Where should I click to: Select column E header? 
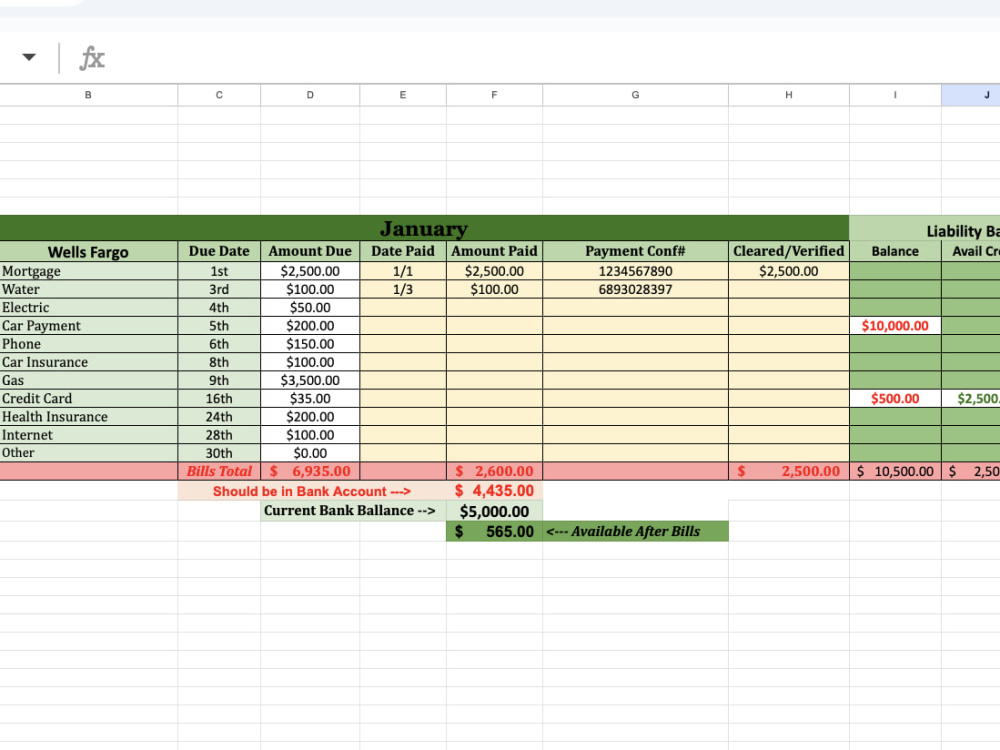tap(403, 95)
